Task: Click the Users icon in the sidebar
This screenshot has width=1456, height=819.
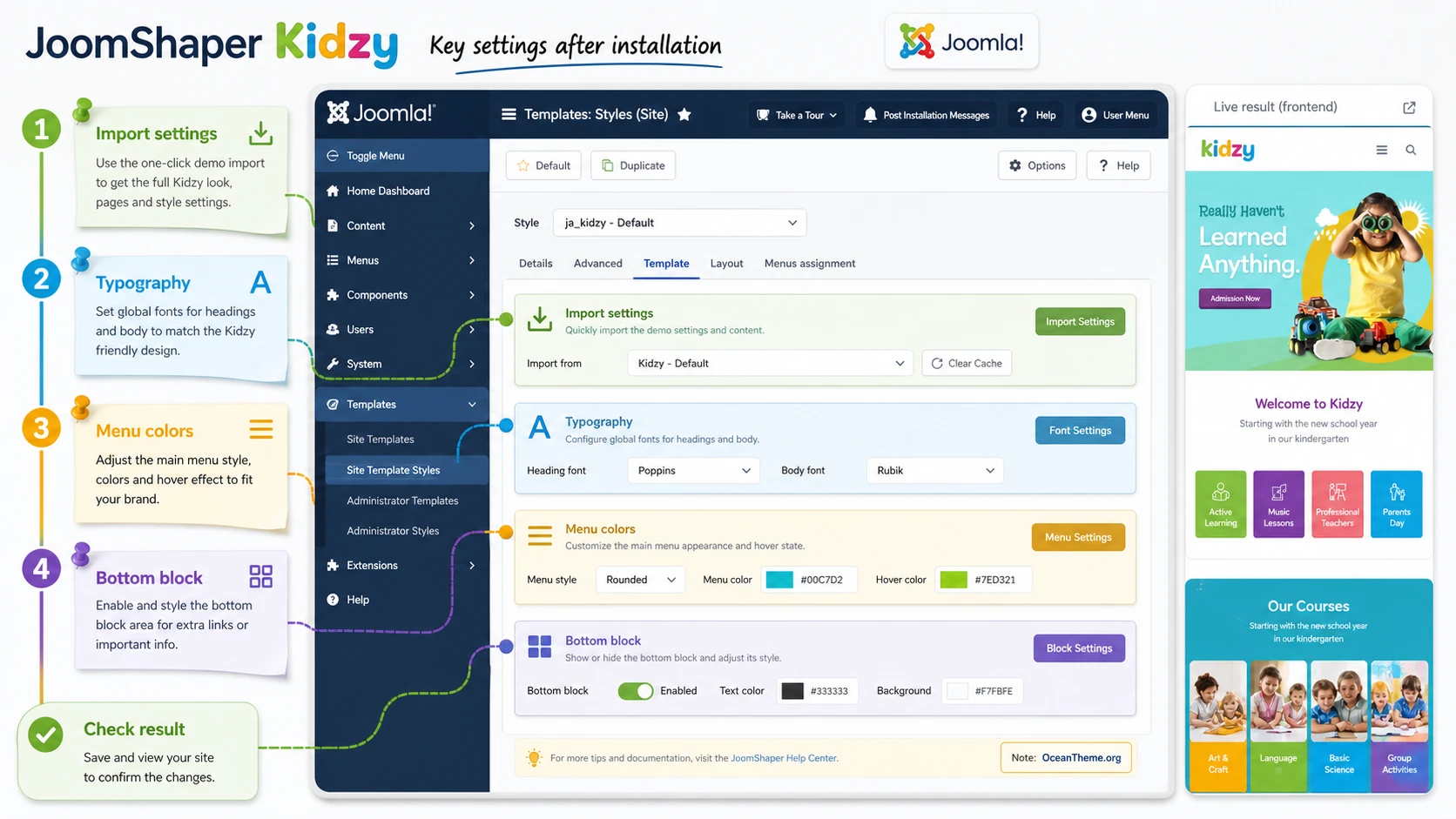Action: point(333,329)
